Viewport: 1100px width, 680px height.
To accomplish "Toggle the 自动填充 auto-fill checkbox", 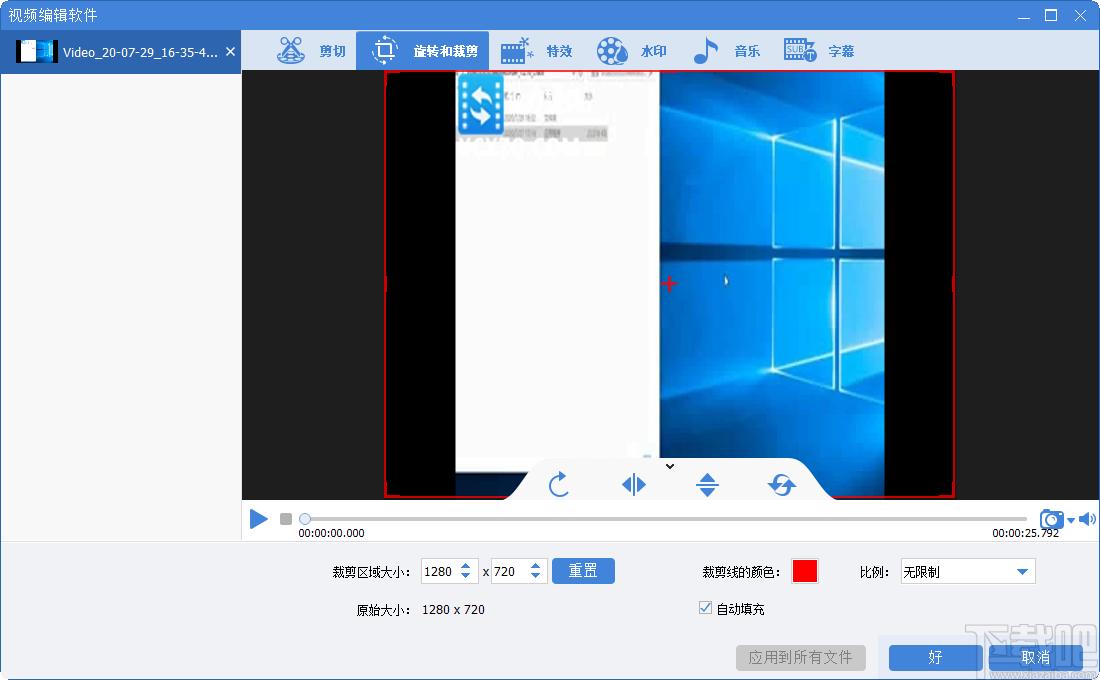I will click(705, 608).
